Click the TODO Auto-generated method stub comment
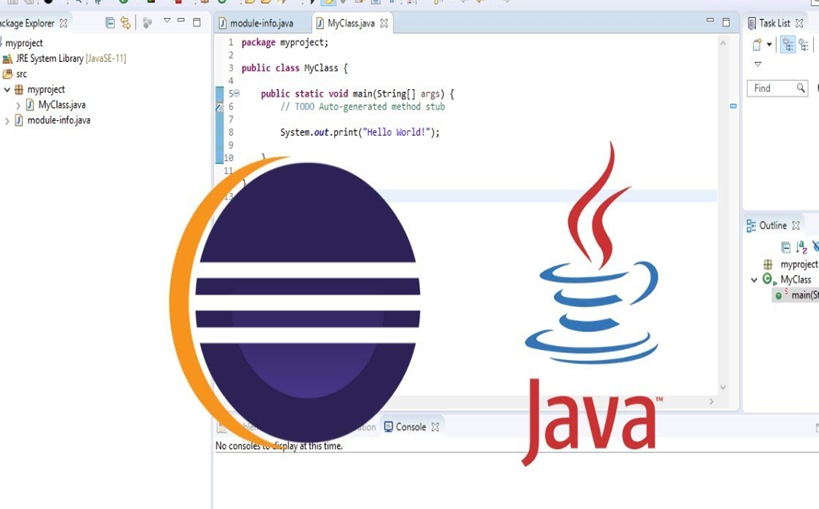819x509 pixels. pyautogui.click(x=362, y=107)
